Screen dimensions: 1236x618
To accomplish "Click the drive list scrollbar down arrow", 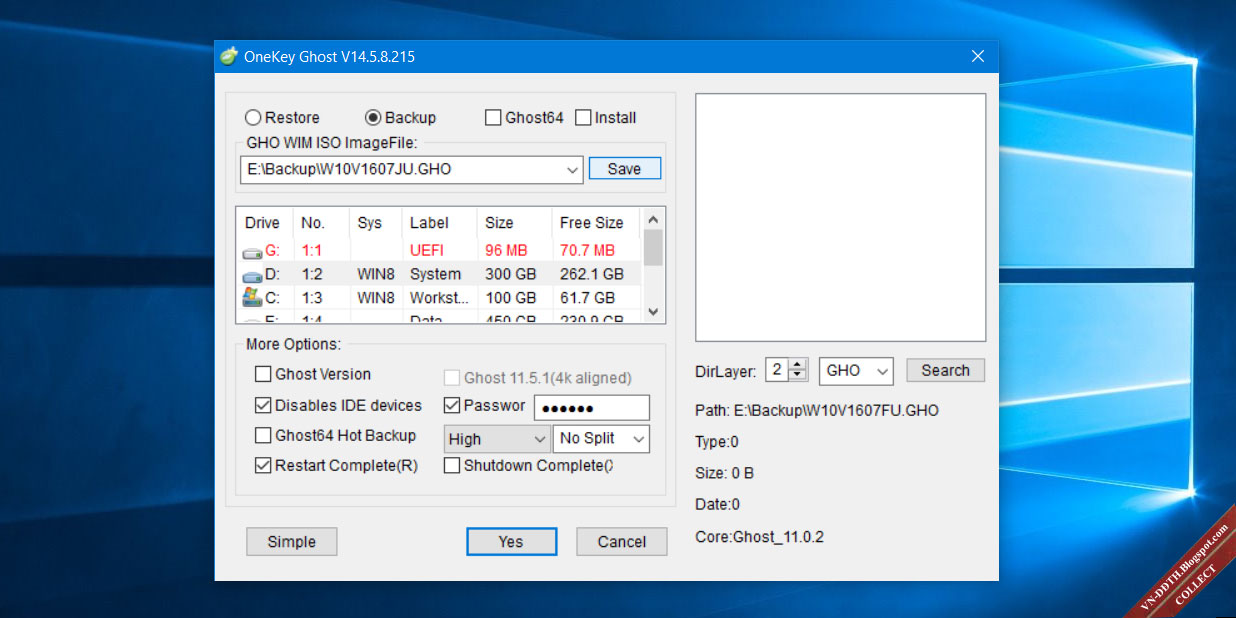I will pyautogui.click(x=652, y=313).
